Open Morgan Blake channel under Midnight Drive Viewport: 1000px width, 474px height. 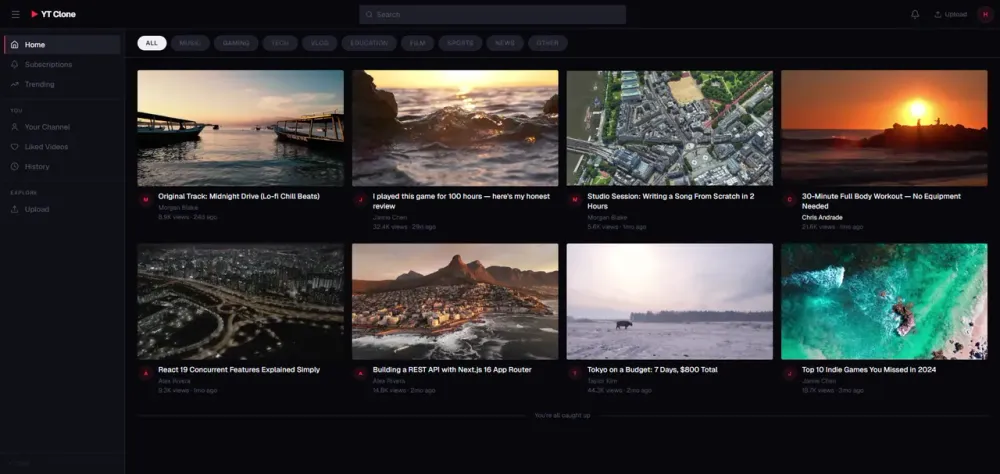pyautogui.click(x=178, y=207)
